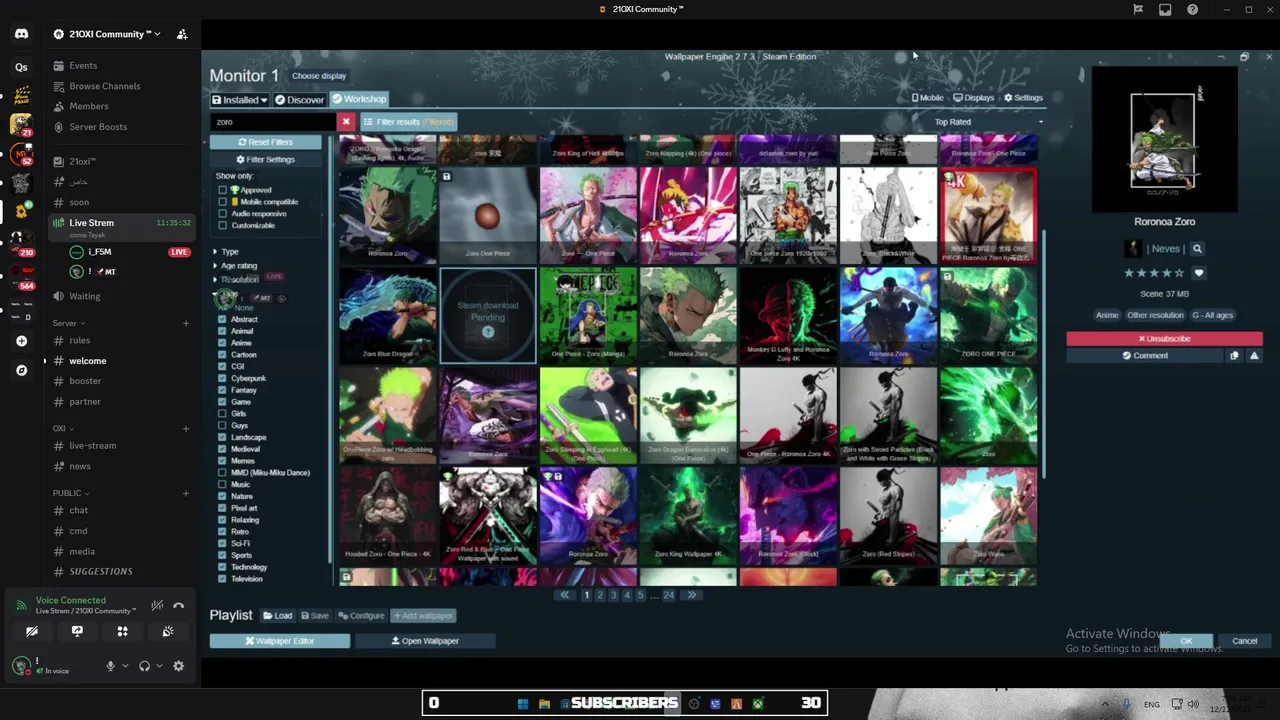Open Installed dropdown arrow
Image resolution: width=1280 pixels, height=720 pixels.
(264, 100)
